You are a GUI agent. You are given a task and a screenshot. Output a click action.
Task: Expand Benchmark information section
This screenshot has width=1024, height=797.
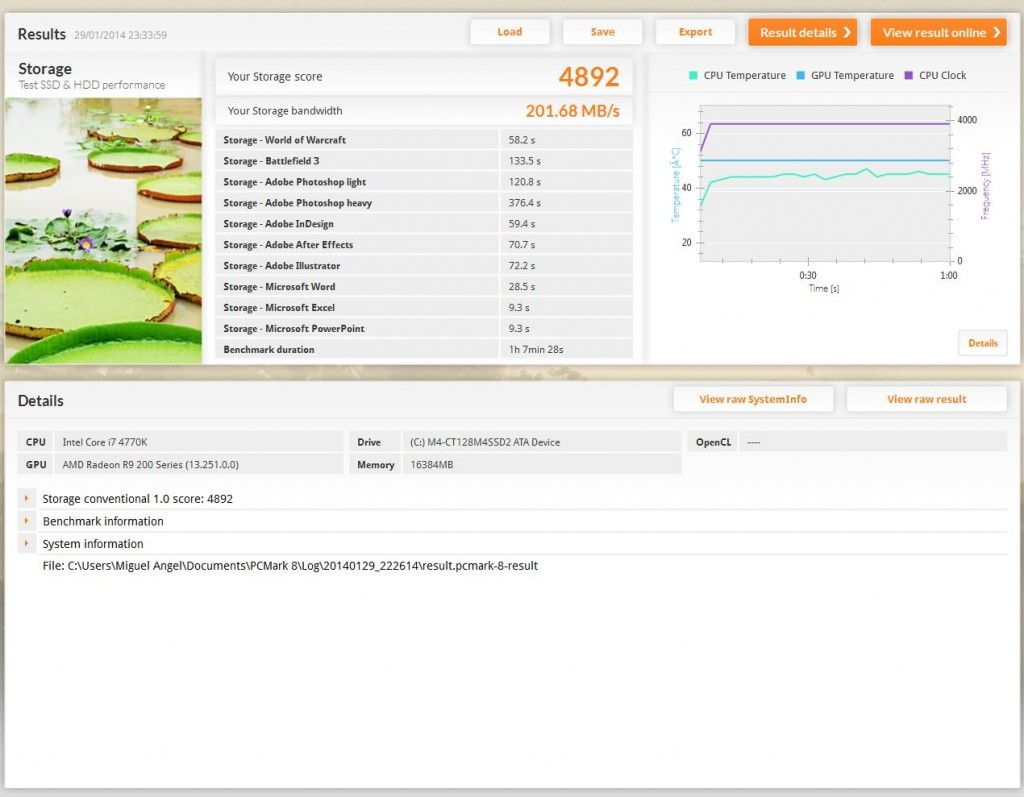click(x=26, y=521)
